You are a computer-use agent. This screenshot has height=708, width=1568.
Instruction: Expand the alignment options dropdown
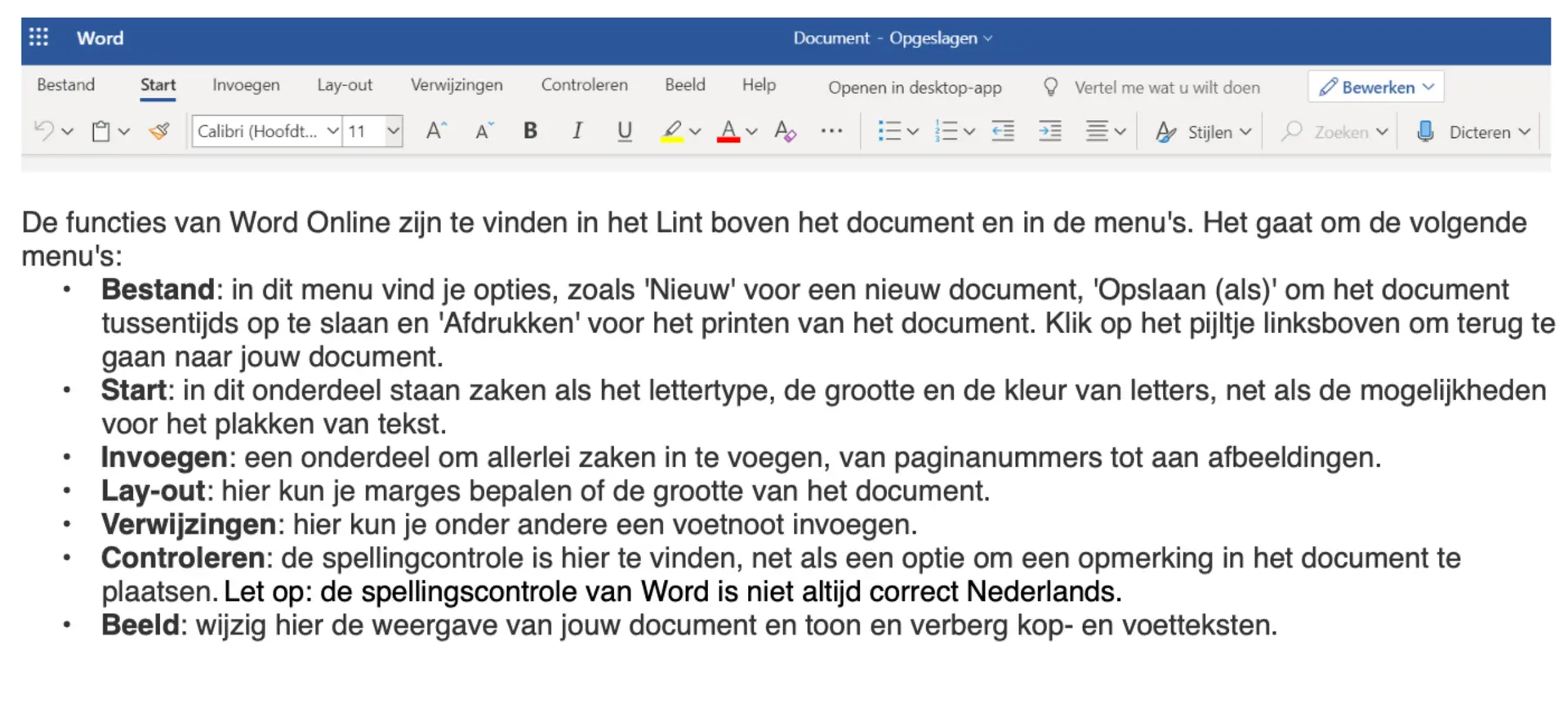(x=1120, y=131)
